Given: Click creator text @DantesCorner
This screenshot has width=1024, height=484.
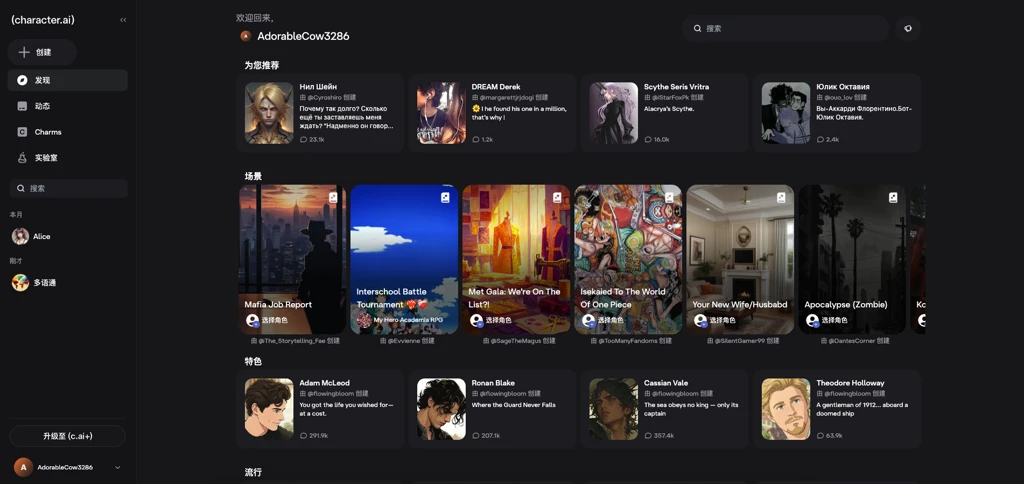Looking at the screenshot, I should point(852,341).
